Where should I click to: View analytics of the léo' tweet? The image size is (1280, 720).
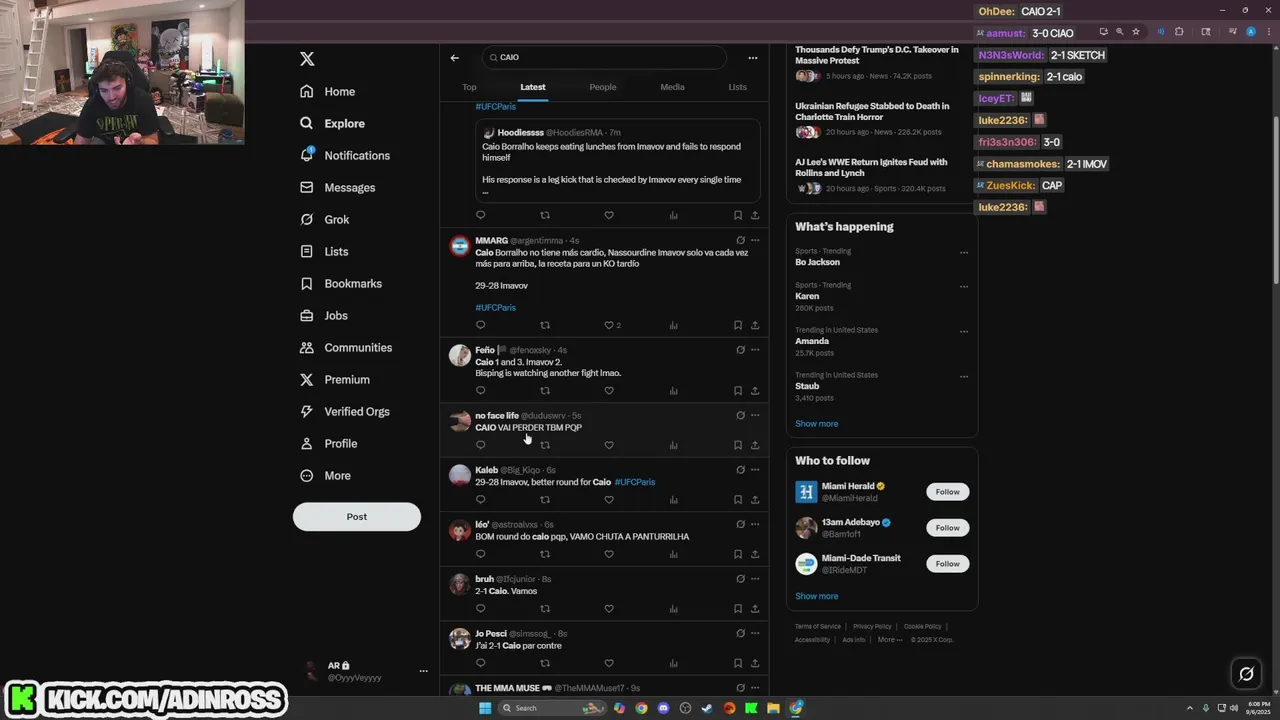point(673,554)
